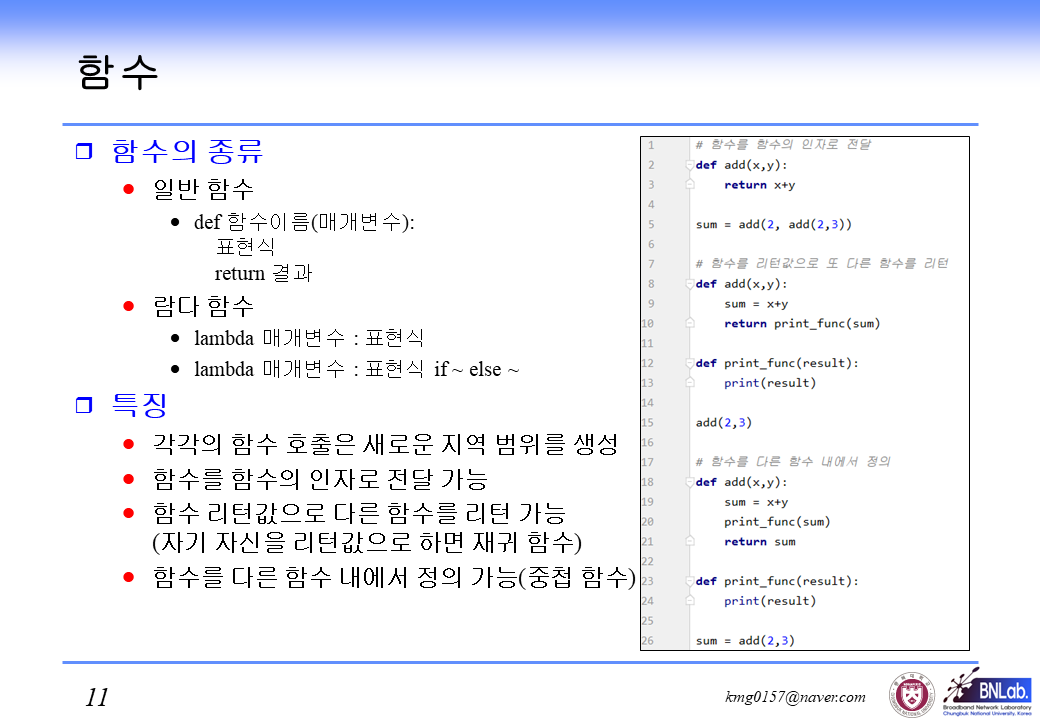This screenshot has height=720, width=1040.
Task: Click line number 5 in the code gutter
Action: tap(651, 225)
